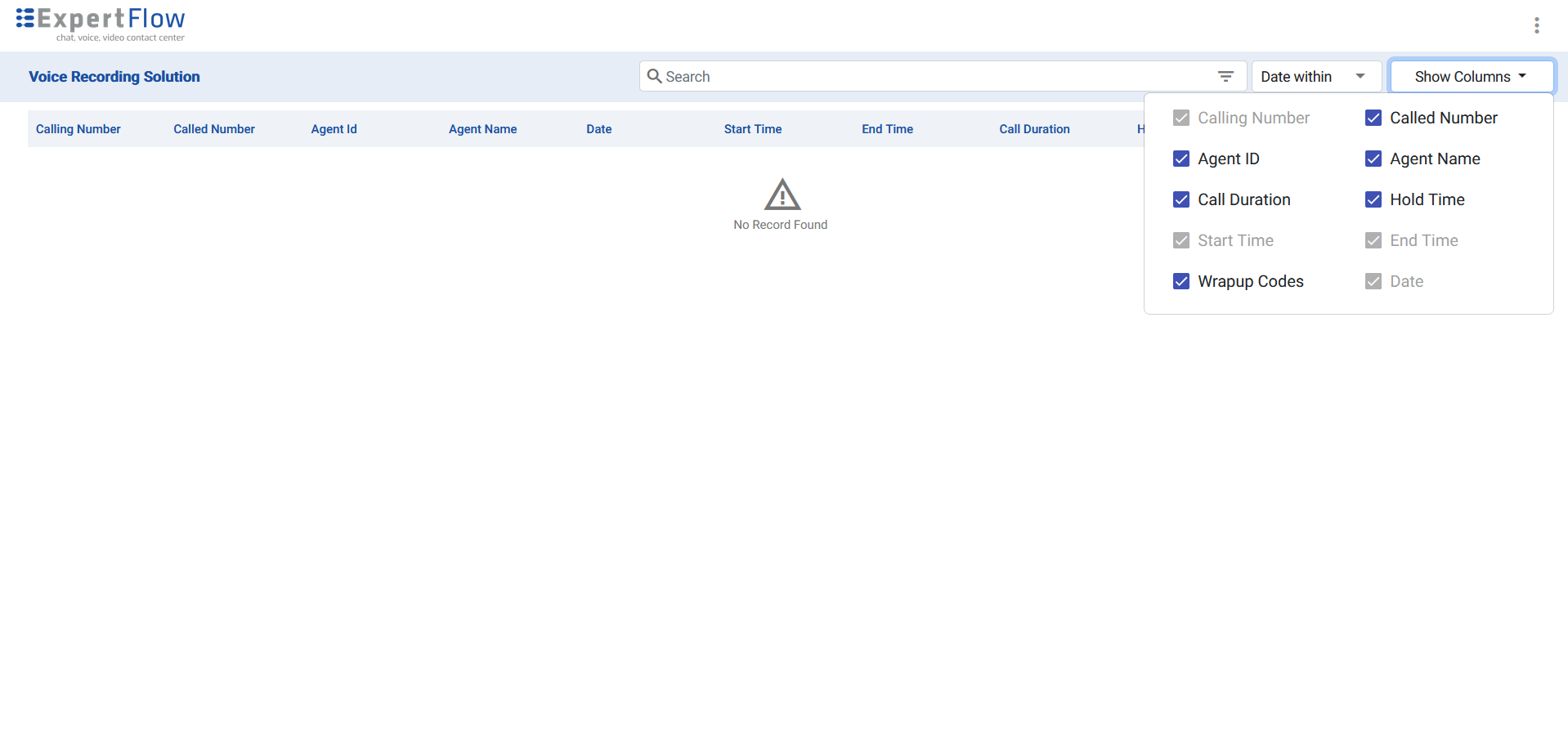Collapse the Show Columns dropdown
The height and width of the screenshot is (747, 1568).
(1471, 76)
